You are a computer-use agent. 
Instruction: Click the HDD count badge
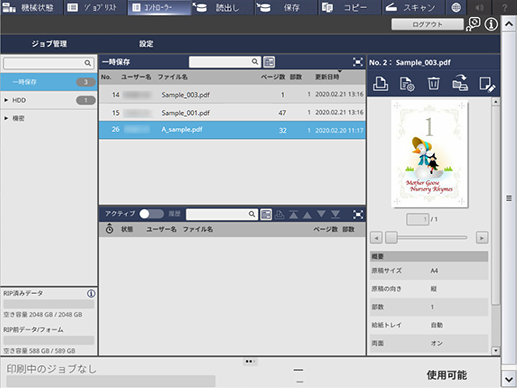(x=86, y=100)
